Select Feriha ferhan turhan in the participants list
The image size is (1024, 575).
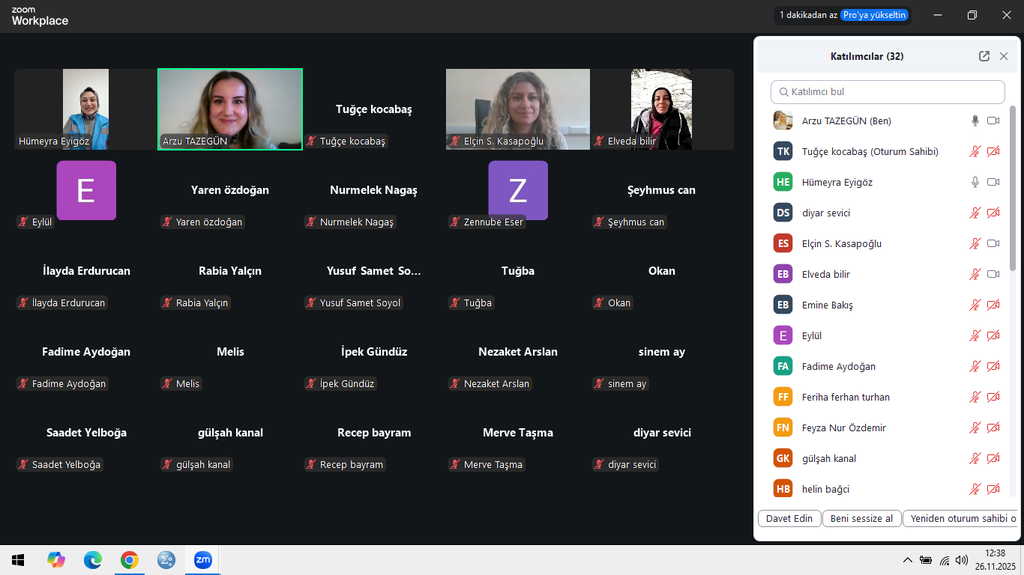coord(845,397)
